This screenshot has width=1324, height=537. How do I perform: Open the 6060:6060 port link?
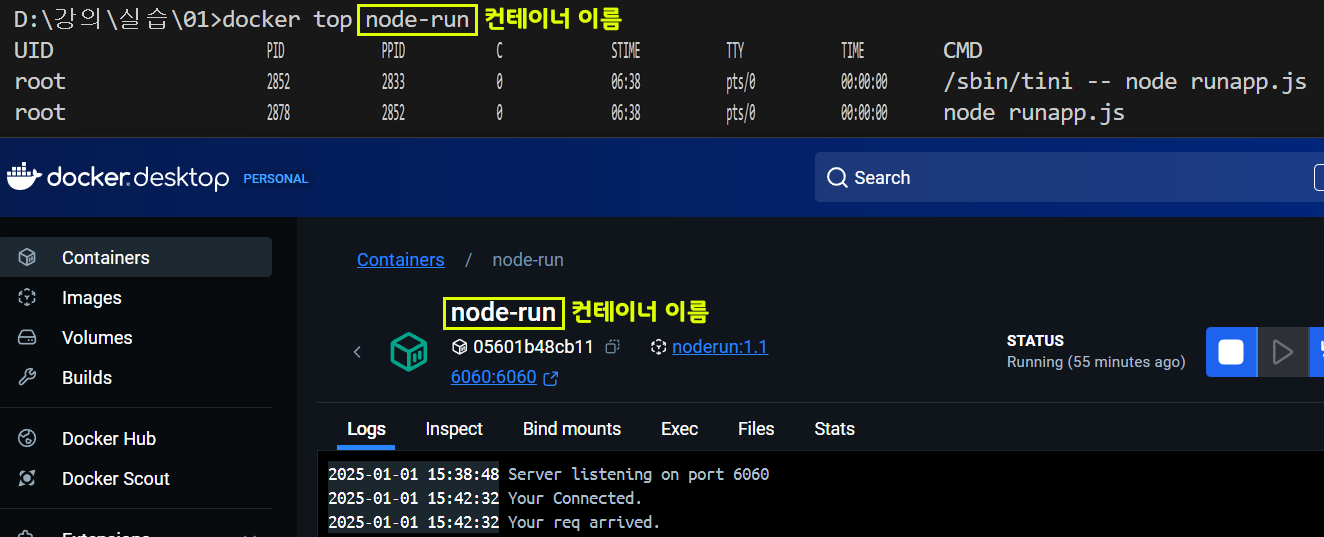pos(493,377)
